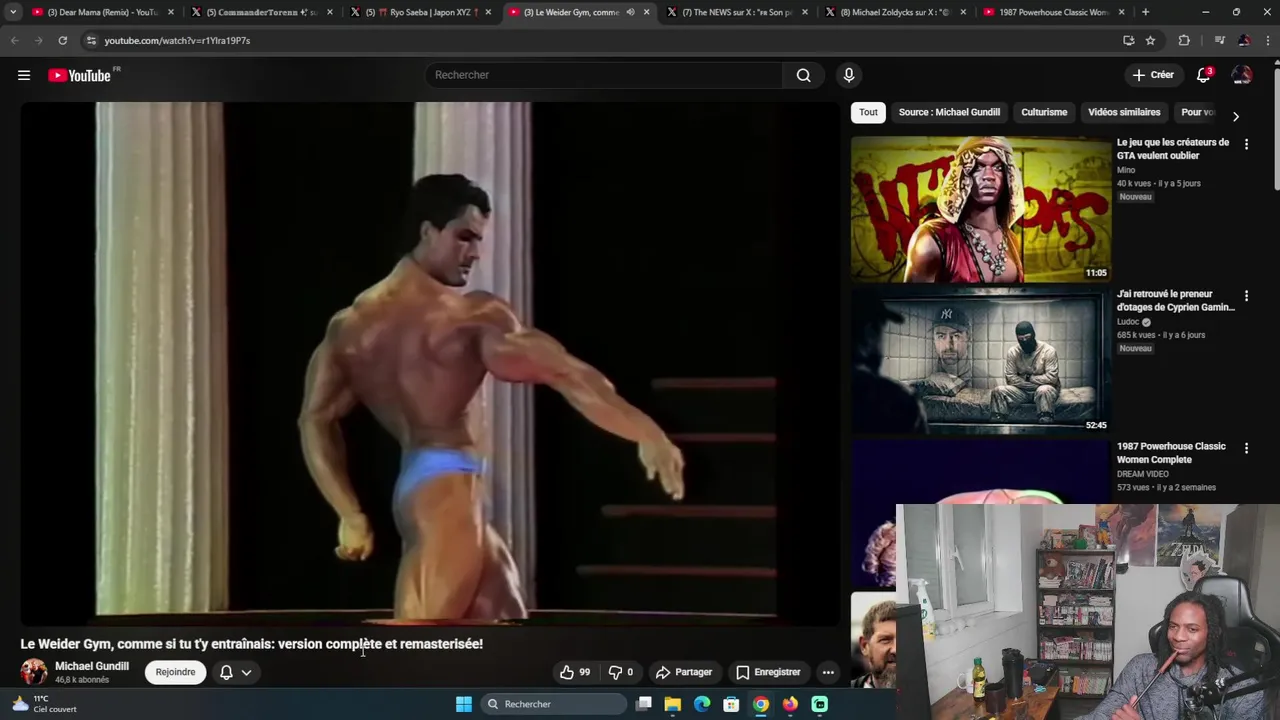The height and width of the screenshot is (720, 1280).
Task: Switch to the Ryo Saeba X tab
Action: [x=420, y=12]
